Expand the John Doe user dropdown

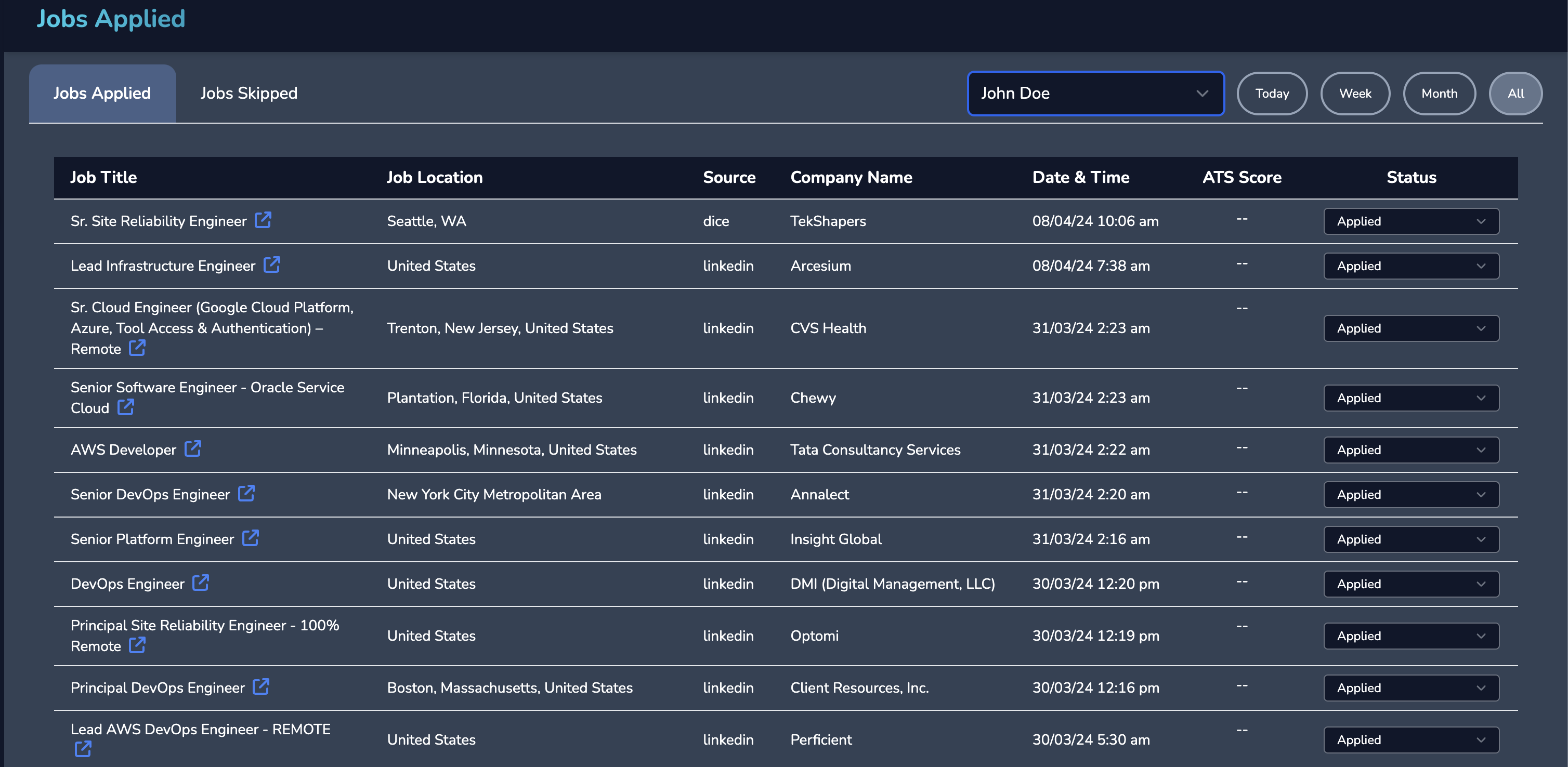[x=1095, y=93]
